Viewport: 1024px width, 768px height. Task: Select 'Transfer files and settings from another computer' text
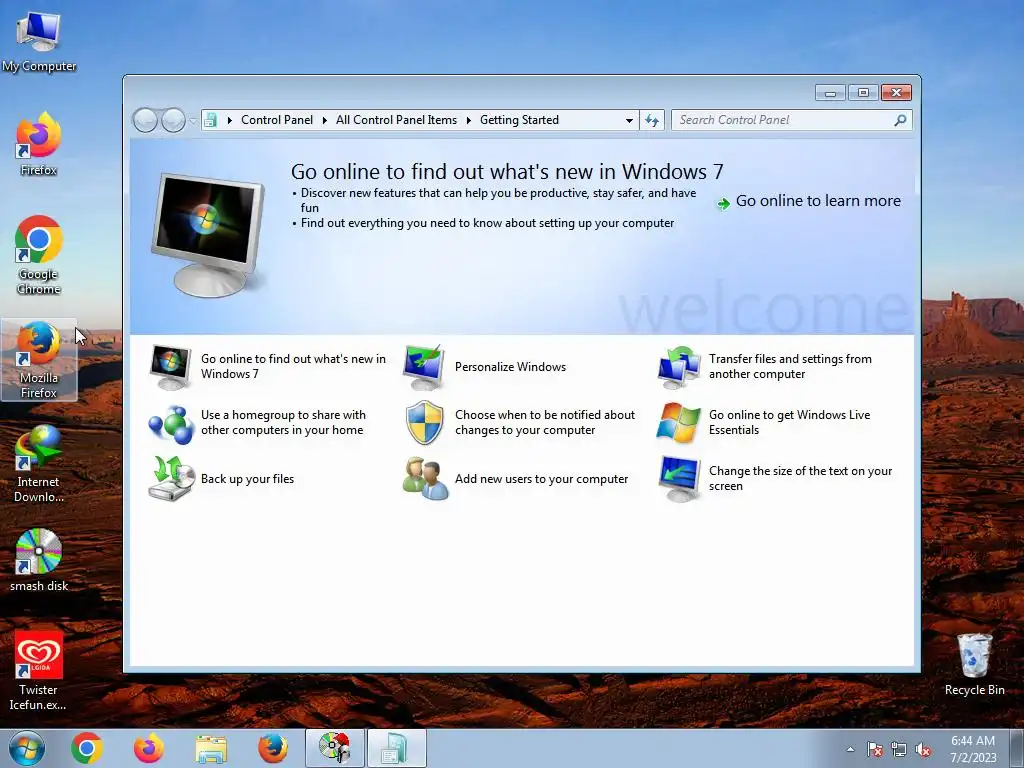point(790,366)
